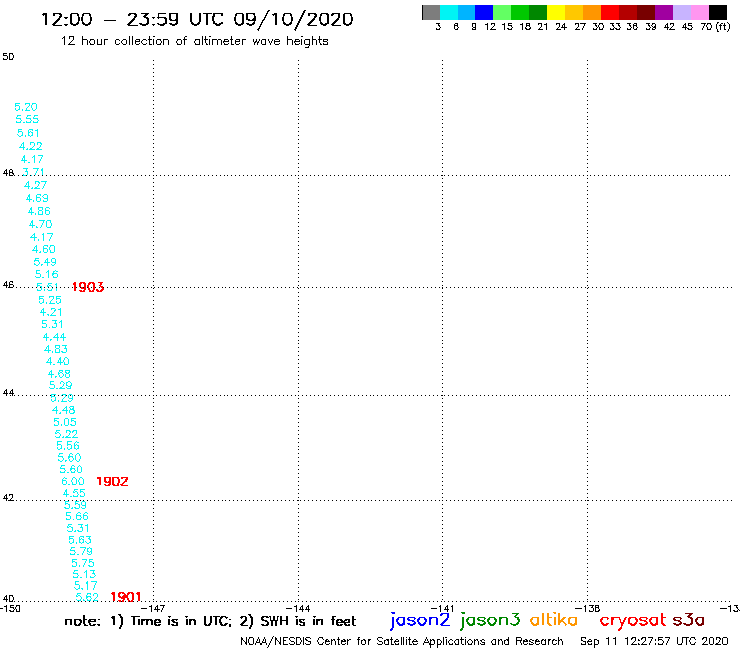Select the longitude axis label -144
This screenshot has width=740, height=650.
(298, 609)
